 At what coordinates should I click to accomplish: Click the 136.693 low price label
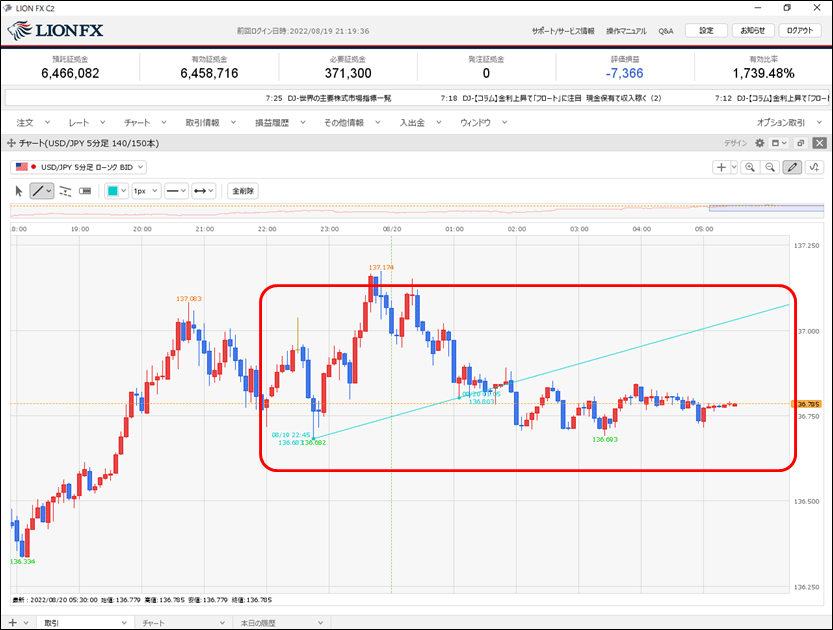point(605,440)
